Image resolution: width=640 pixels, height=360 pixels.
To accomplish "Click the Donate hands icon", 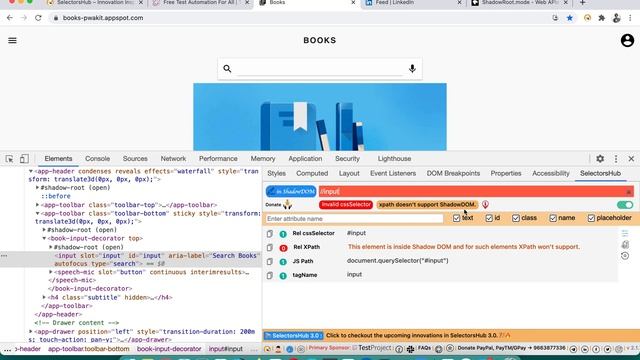I will [287, 204].
